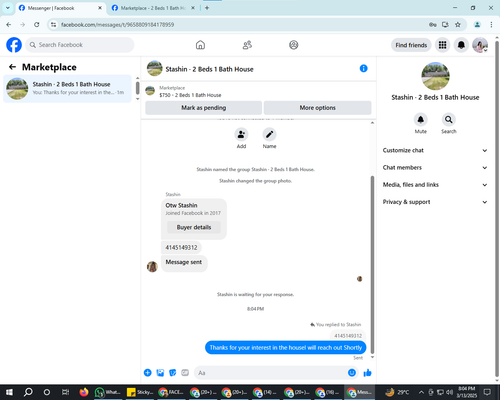Open the tab search dropdown in Chrome

coord(8,8)
